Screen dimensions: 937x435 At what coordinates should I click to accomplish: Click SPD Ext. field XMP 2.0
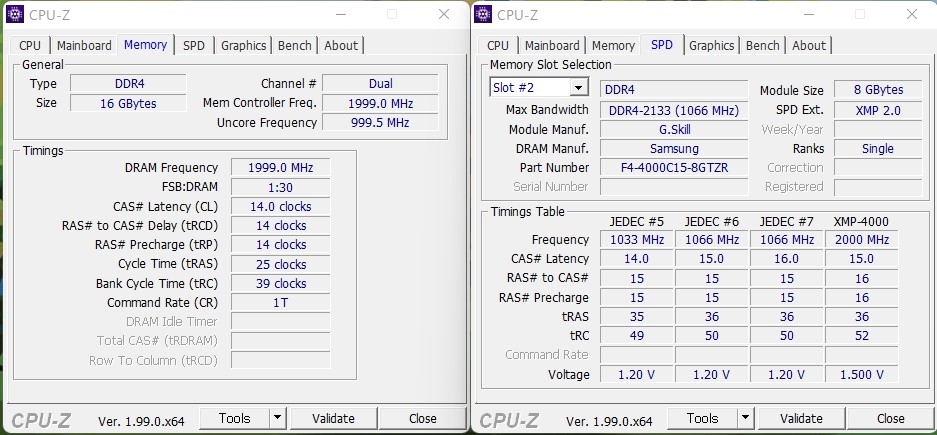click(878, 110)
